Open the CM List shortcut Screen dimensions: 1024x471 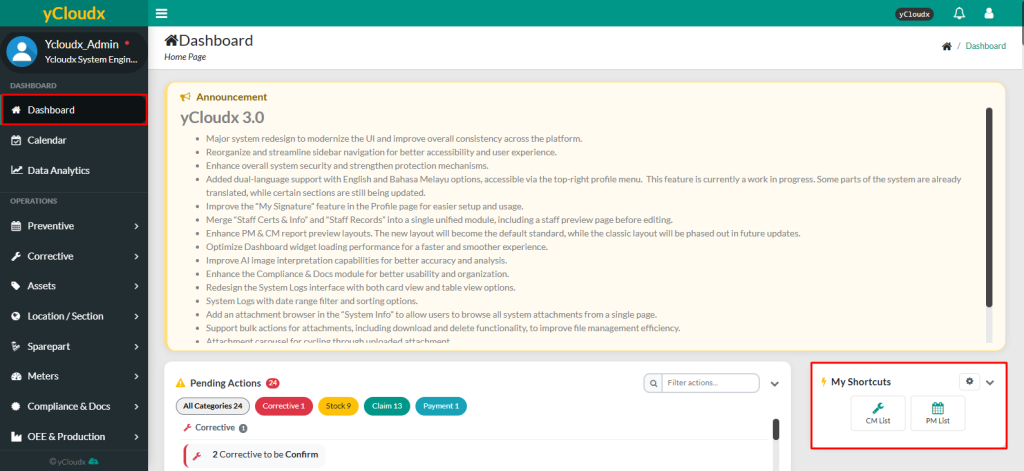[x=878, y=413]
